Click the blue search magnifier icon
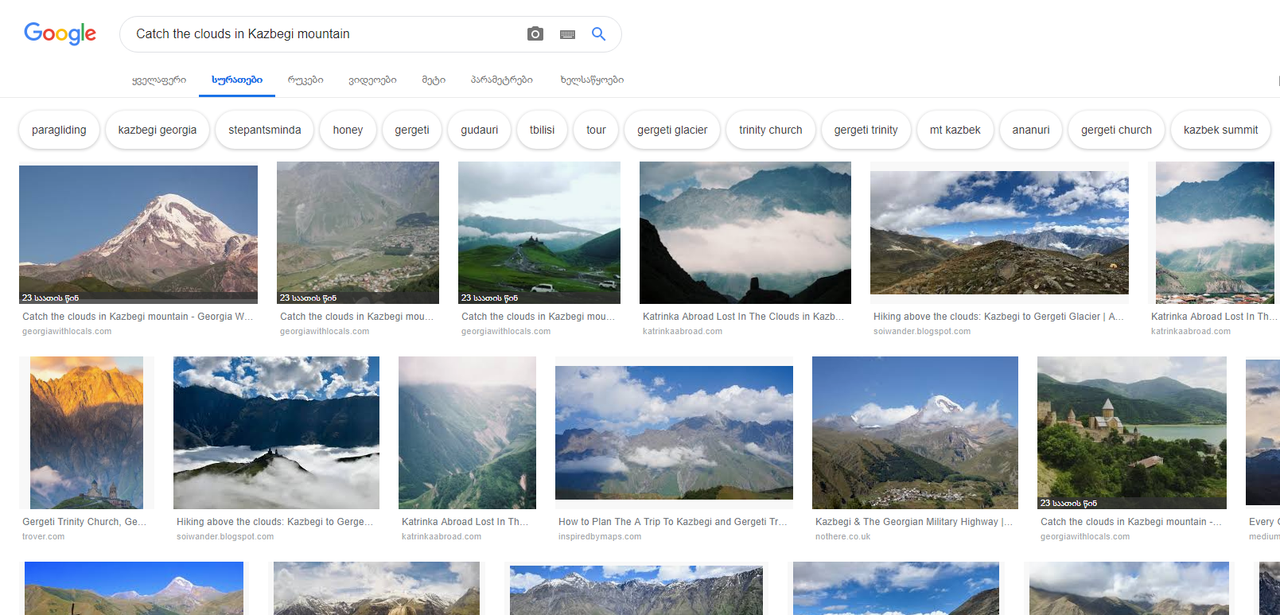 point(599,34)
